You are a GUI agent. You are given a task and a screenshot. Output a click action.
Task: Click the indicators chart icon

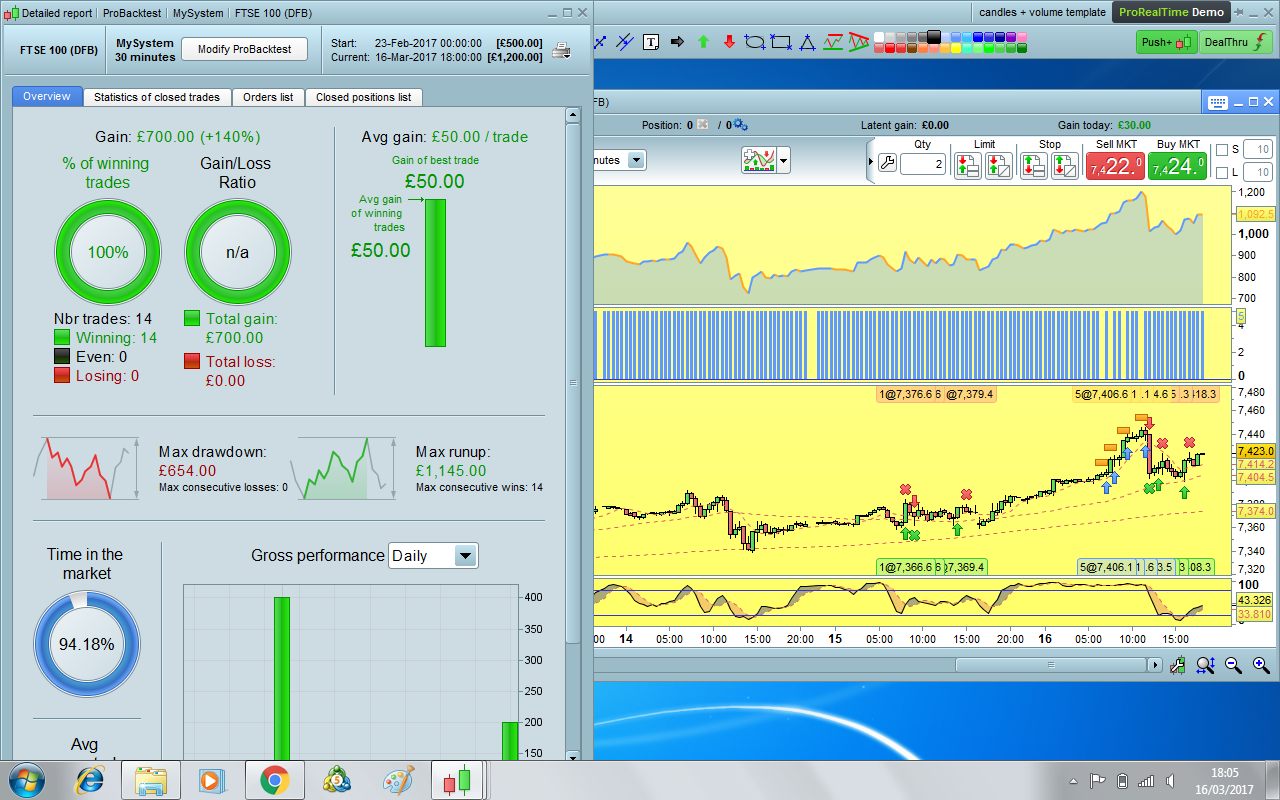(x=758, y=160)
